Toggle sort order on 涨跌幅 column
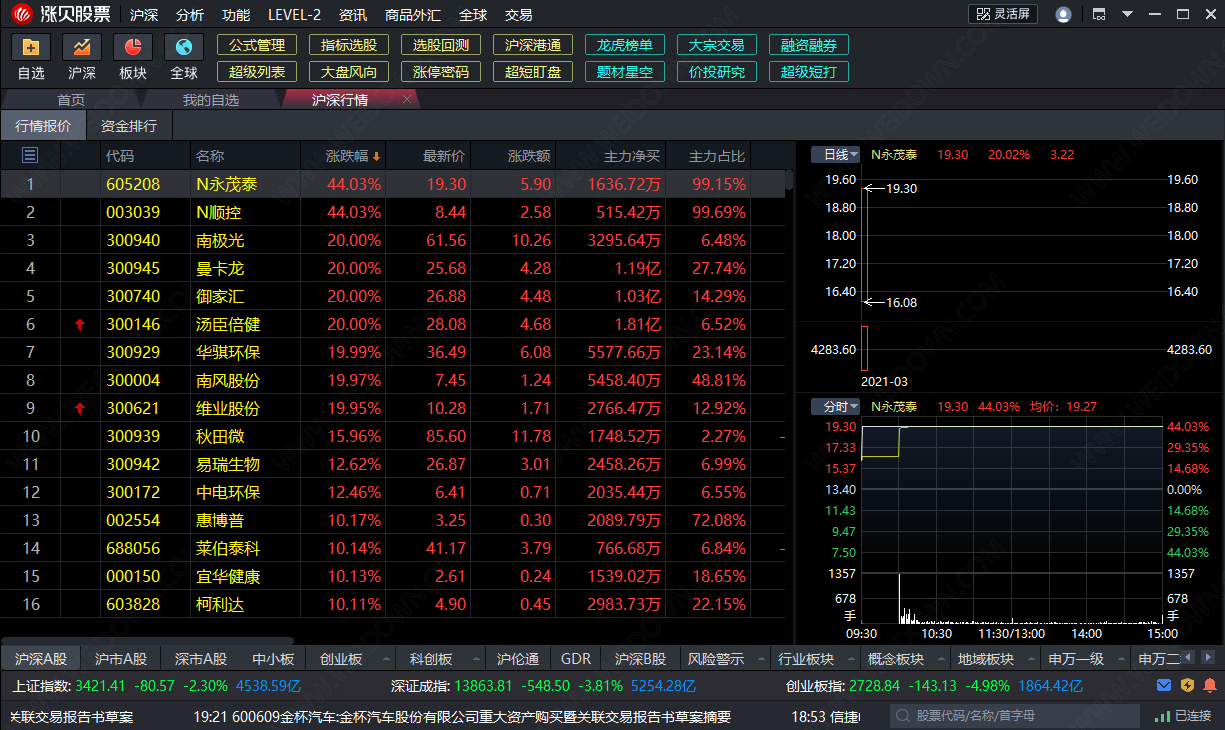Screen dimensions: 1225x730 click(353, 156)
